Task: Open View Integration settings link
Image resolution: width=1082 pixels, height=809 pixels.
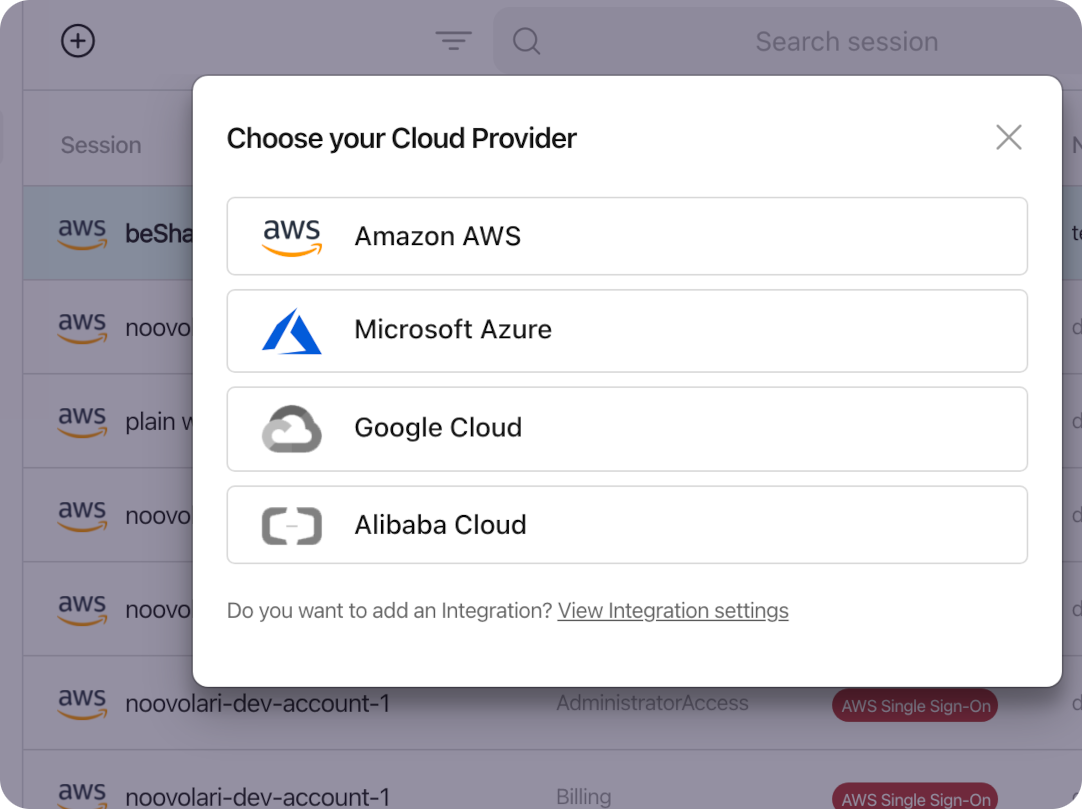Action: point(673,610)
